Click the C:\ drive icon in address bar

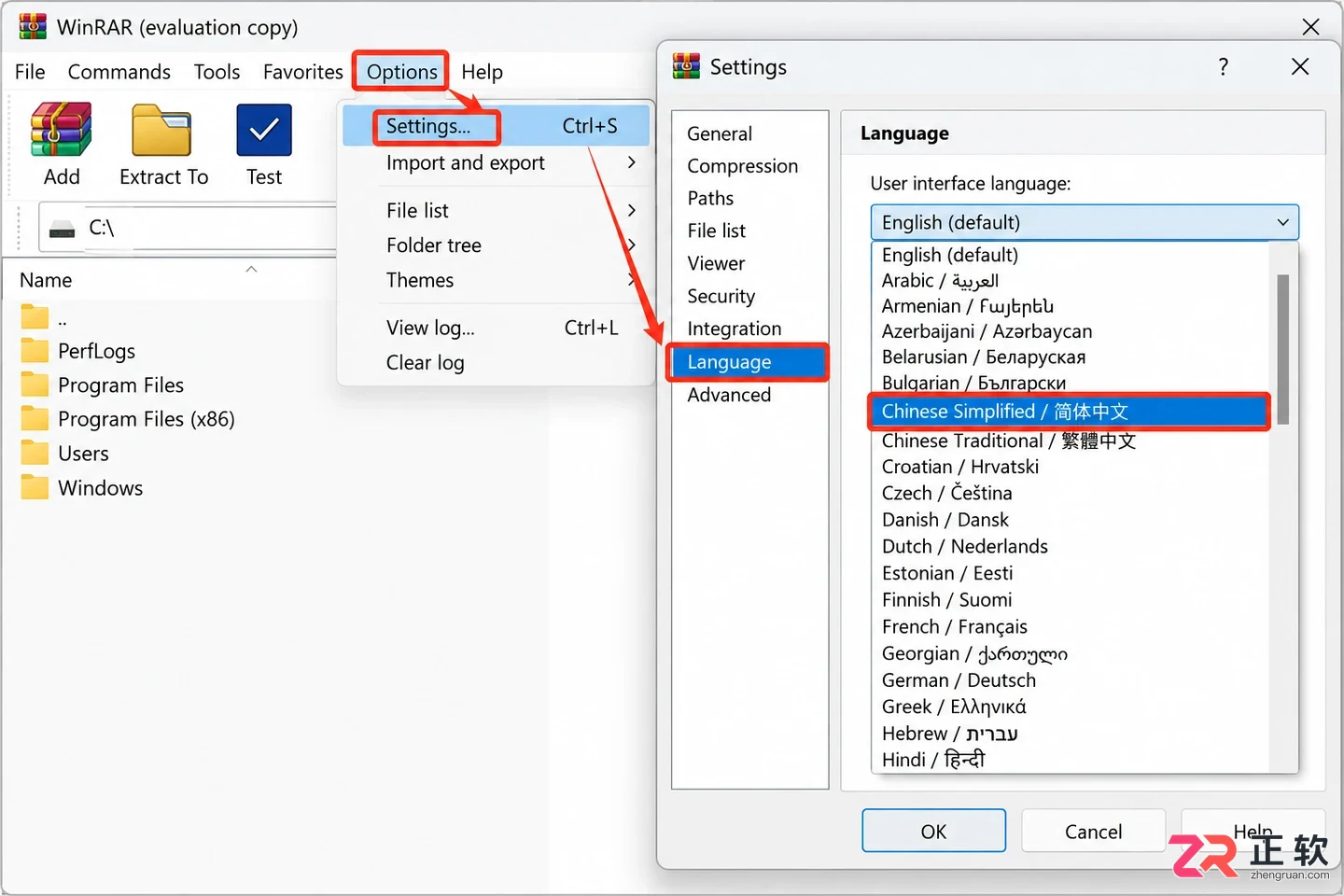pyautogui.click(x=63, y=229)
